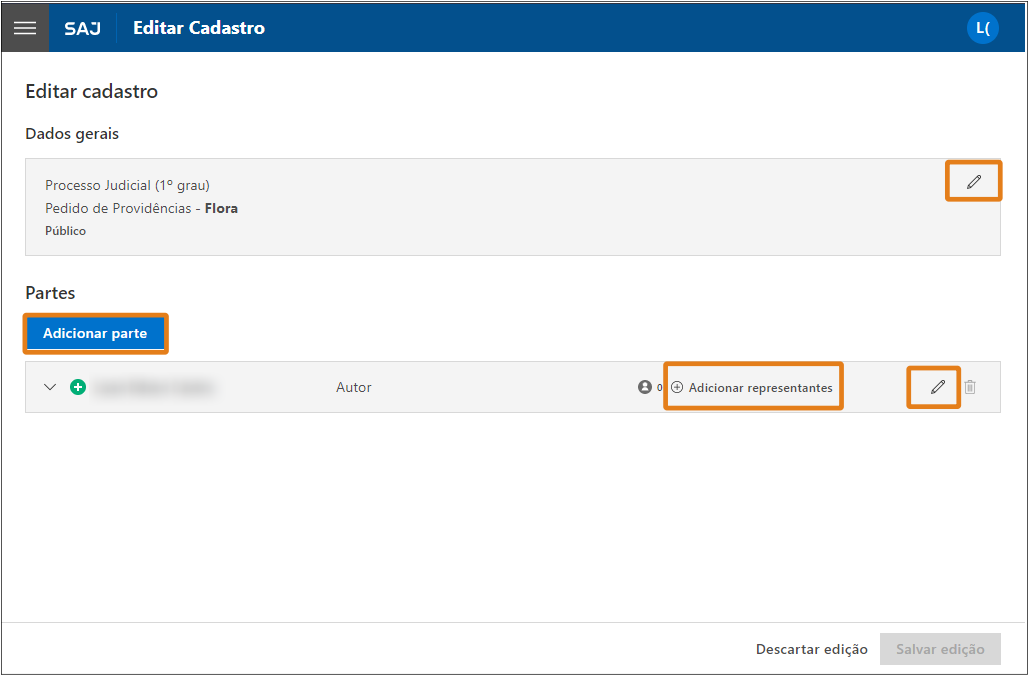The height and width of the screenshot is (676, 1029).
Task: Click the Público visibility label
Action: pos(65,231)
